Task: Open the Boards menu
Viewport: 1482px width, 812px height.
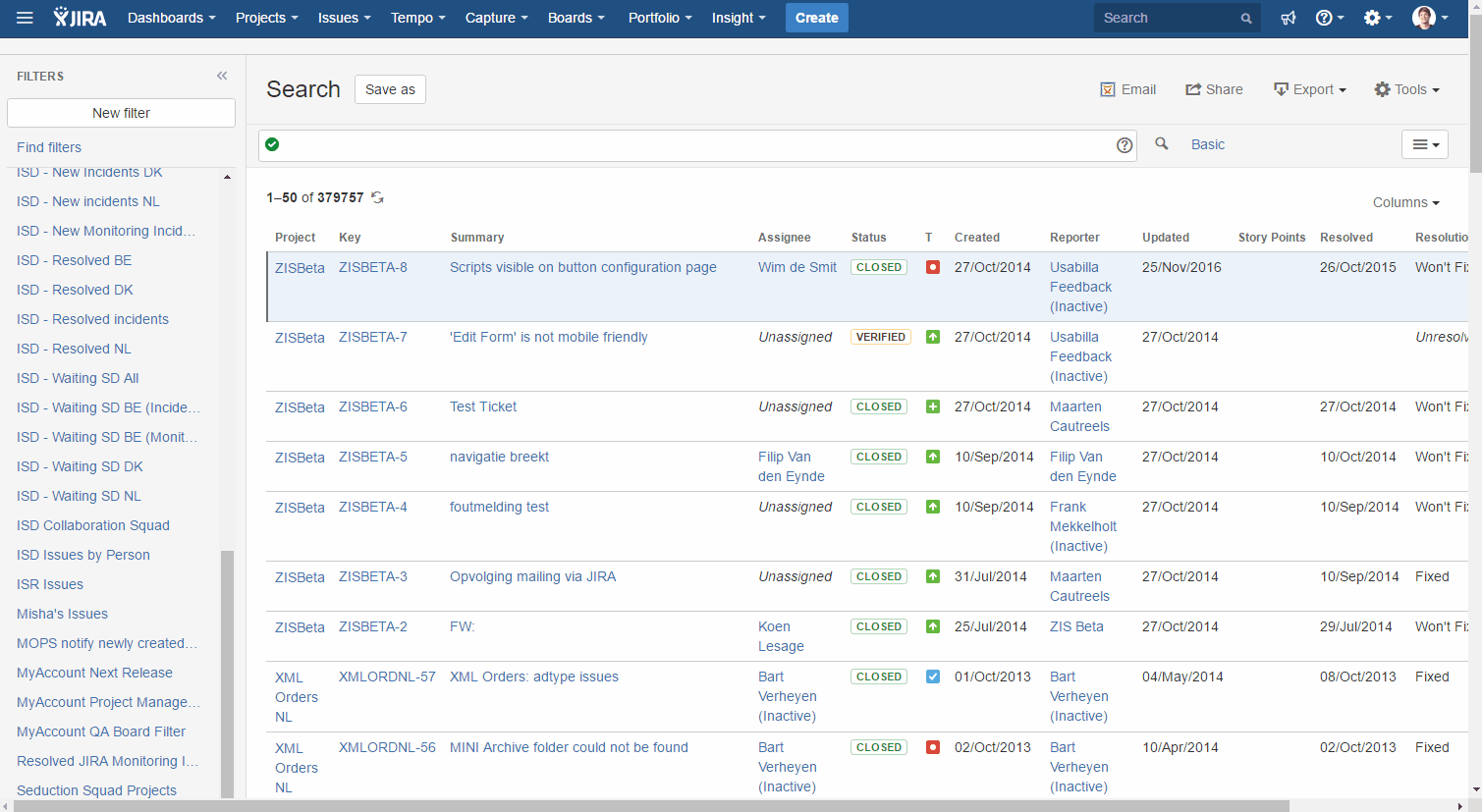Action: click(x=576, y=18)
